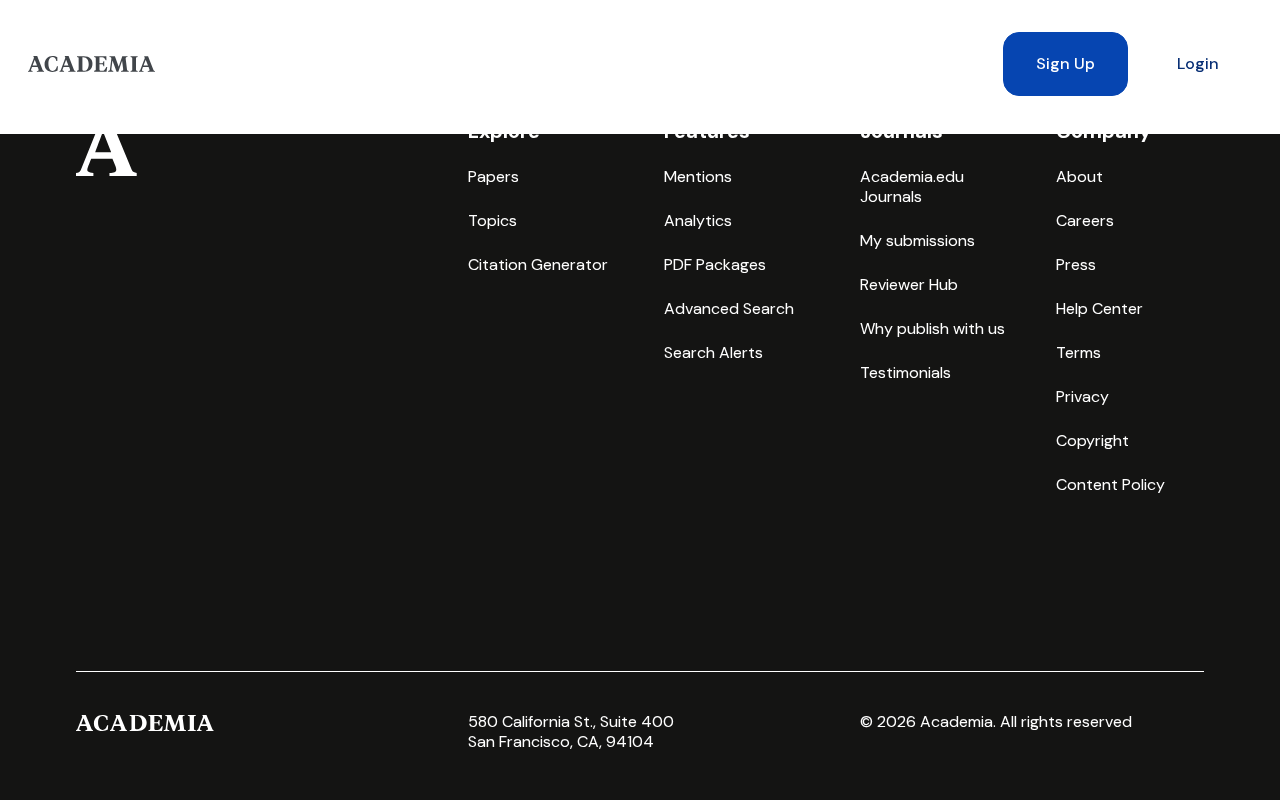Image resolution: width=1280 pixels, height=800 pixels.
Task: Click Why publish with us
Action: click(x=932, y=329)
